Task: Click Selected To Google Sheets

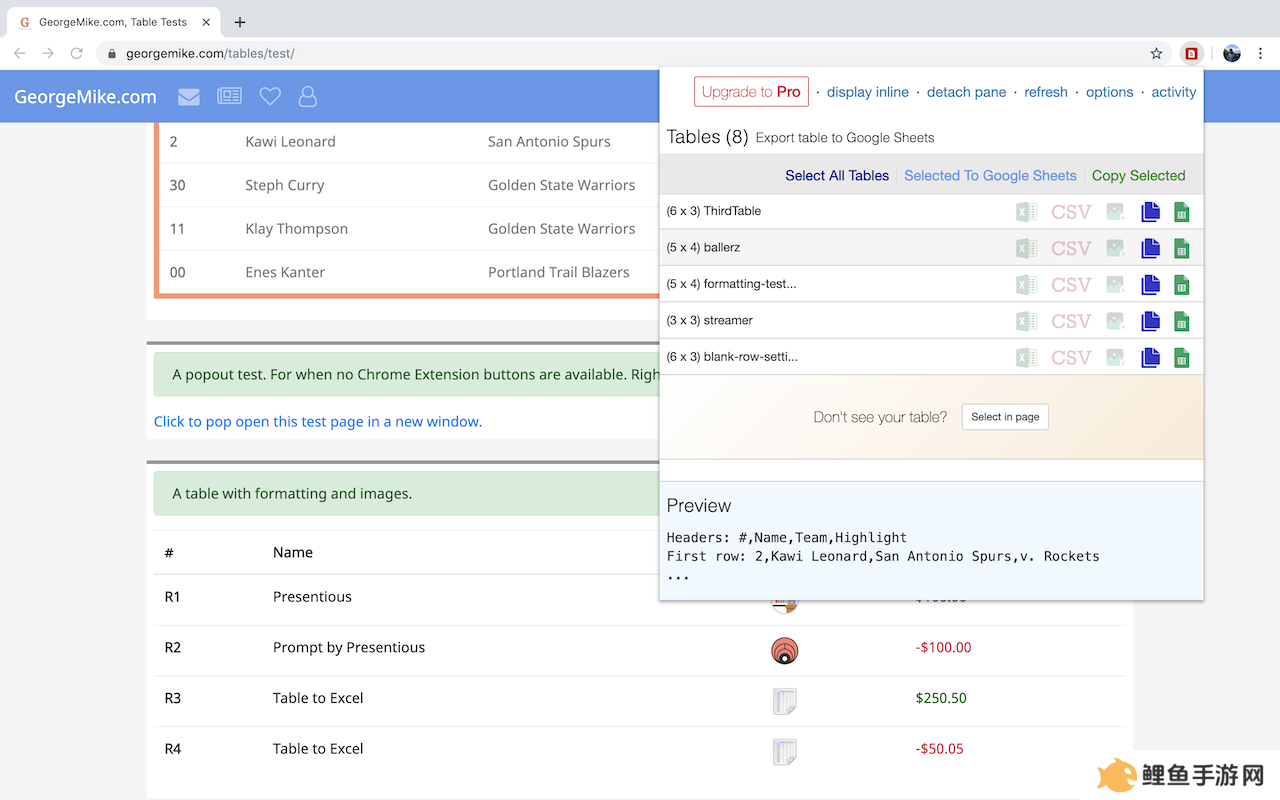Action: tap(991, 175)
